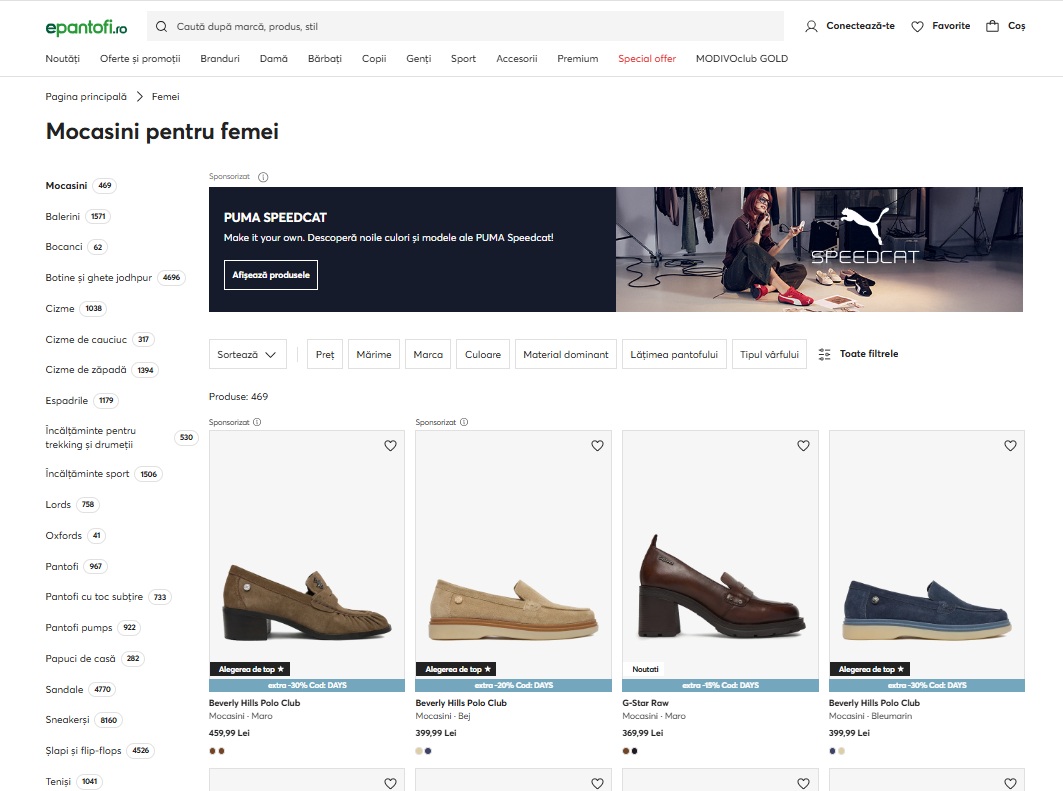The image size is (1063, 791).
Task: Click the info icon next to first product's Sponsorizat label
Action: (257, 422)
